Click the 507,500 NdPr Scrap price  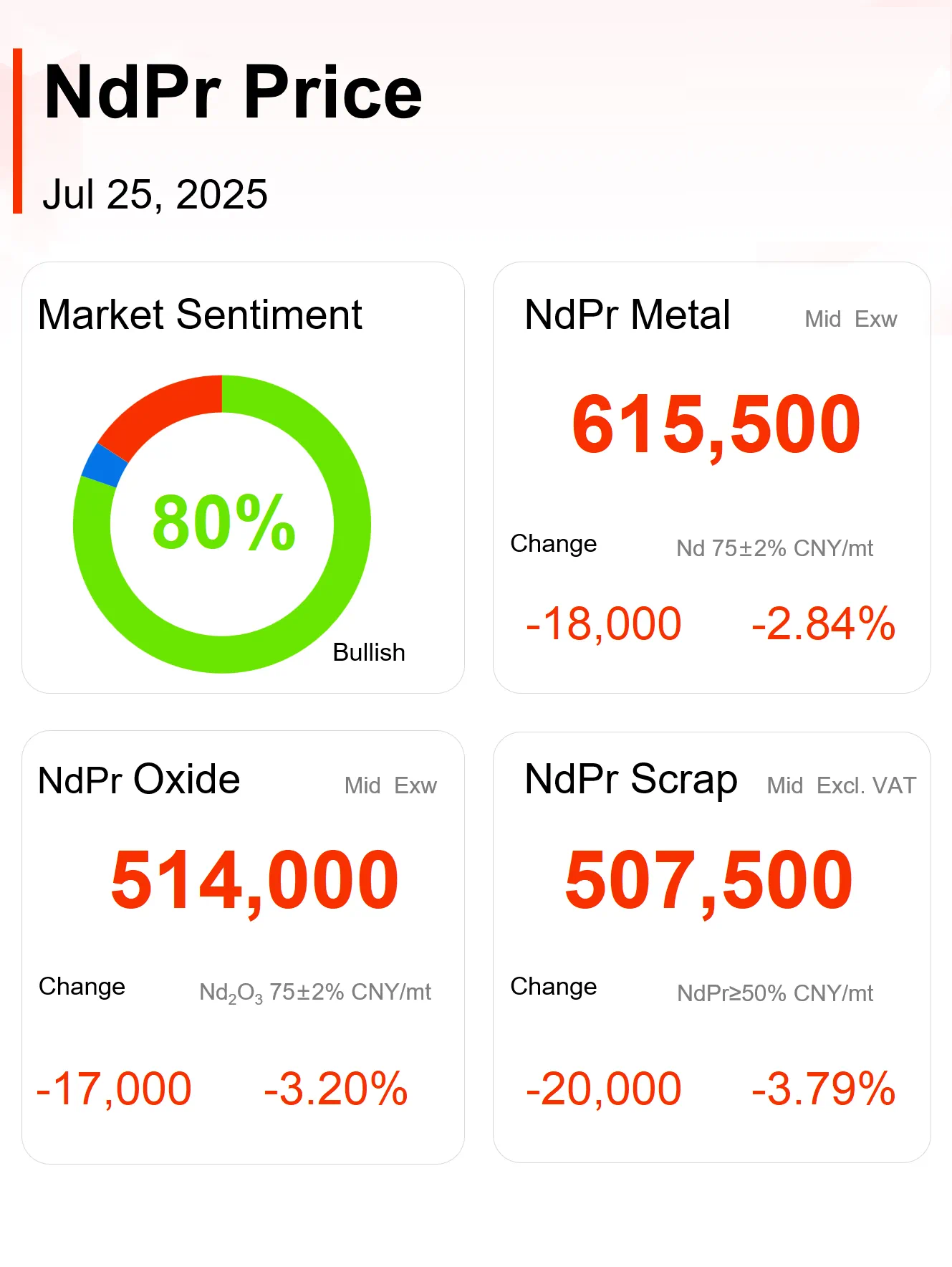pyautogui.click(x=708, y=880)
